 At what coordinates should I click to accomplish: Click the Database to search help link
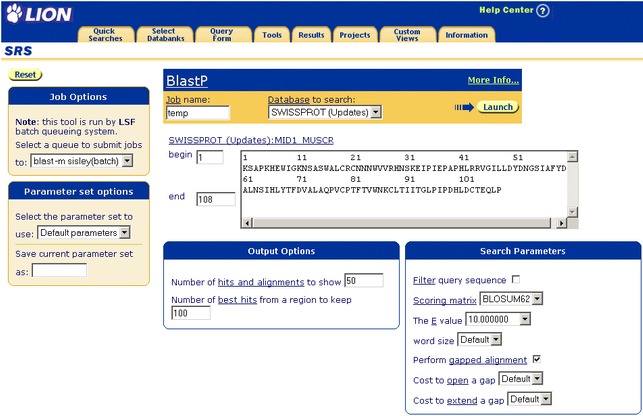coord(289,99)
